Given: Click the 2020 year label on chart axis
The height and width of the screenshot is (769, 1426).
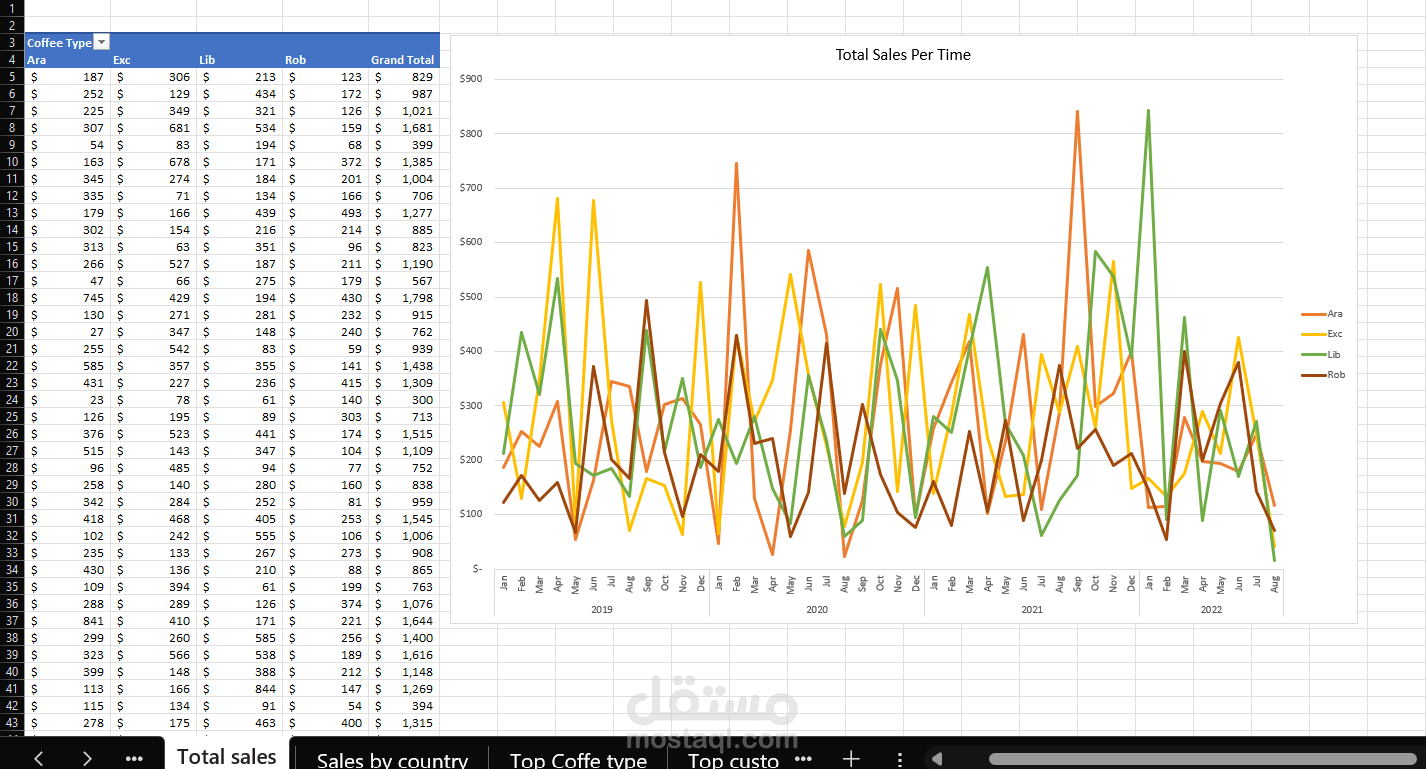Looking at the screenshot, I should point(816,608).
